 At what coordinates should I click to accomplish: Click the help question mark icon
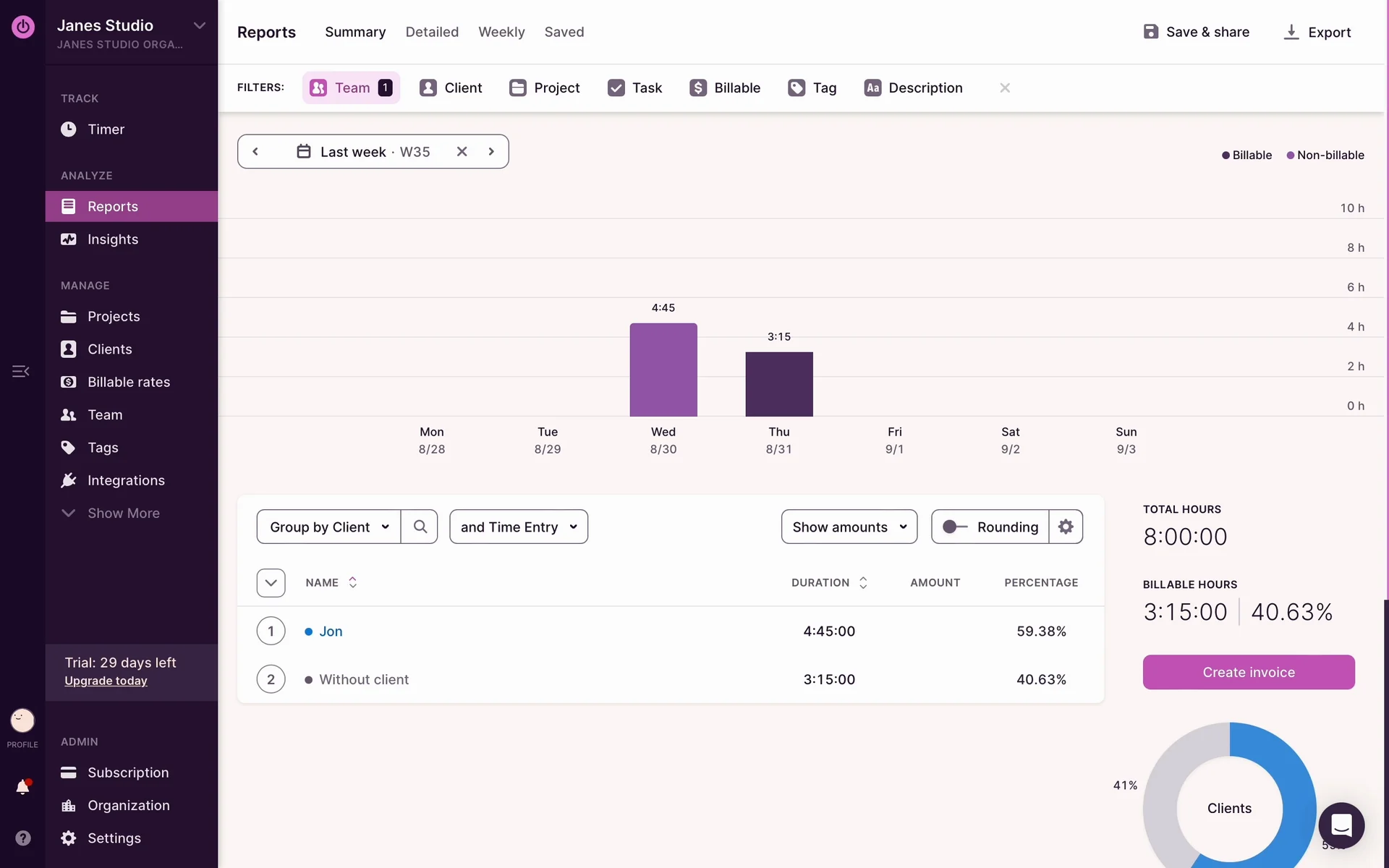(x=22, y=838)
